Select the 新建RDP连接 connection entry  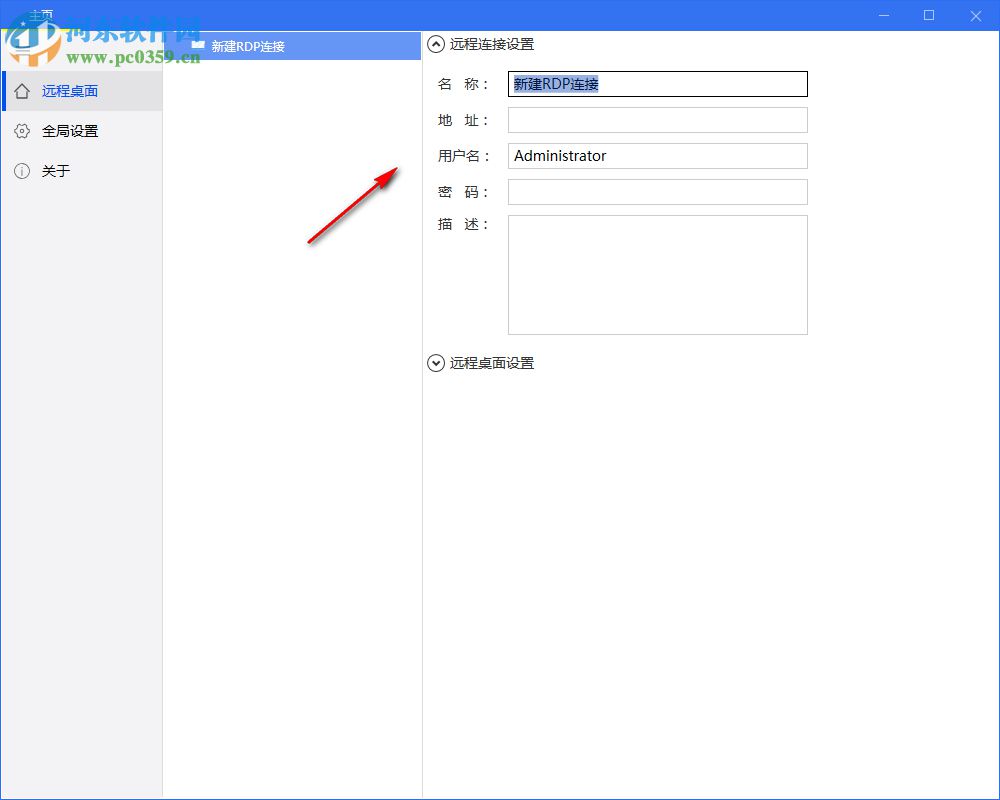(250, 45)
